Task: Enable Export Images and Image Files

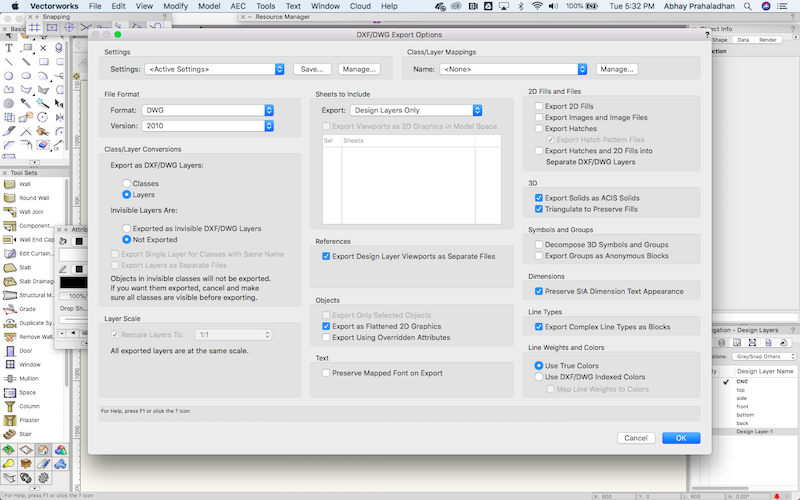Action: 539,117
